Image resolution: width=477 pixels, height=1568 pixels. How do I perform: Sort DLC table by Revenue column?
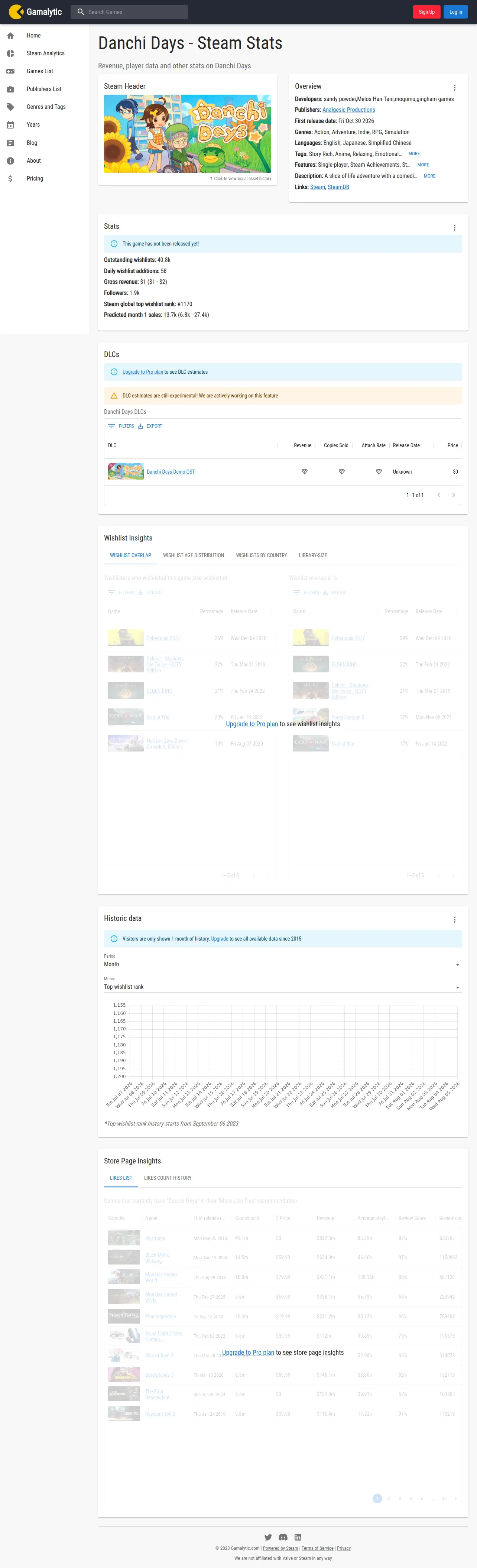302,445
